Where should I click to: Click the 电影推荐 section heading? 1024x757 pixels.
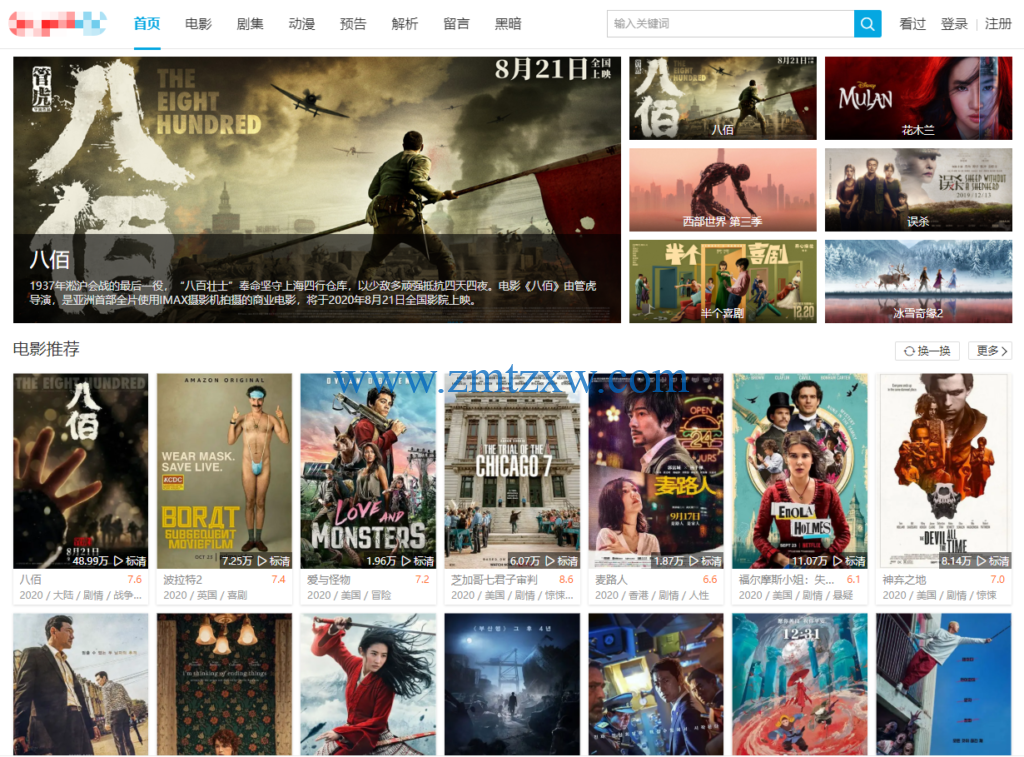(x=46, y=349)
